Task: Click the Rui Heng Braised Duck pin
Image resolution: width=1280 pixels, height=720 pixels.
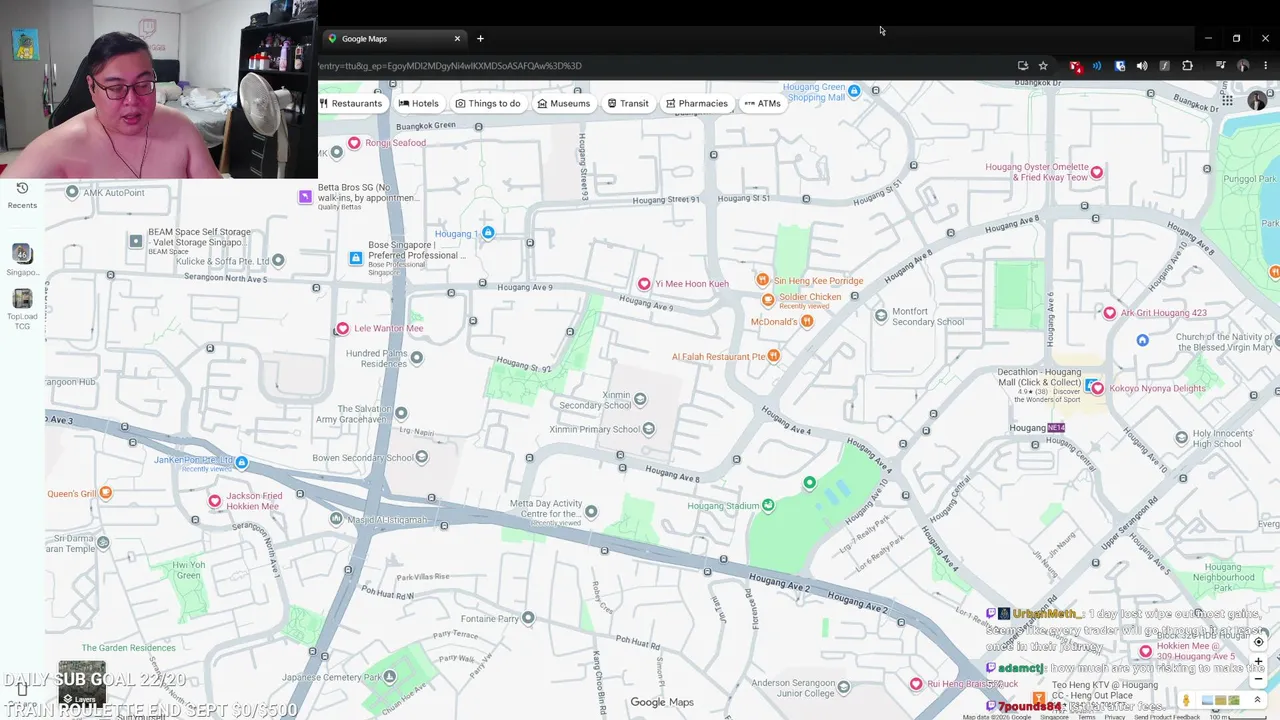Action: pyautogui.click(x=915, y=683)
